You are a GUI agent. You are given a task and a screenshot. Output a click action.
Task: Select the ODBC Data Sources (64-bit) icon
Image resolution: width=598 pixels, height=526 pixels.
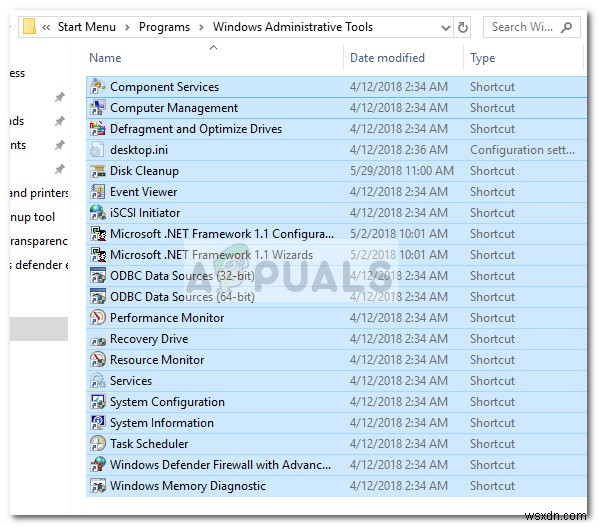(98, 296)
